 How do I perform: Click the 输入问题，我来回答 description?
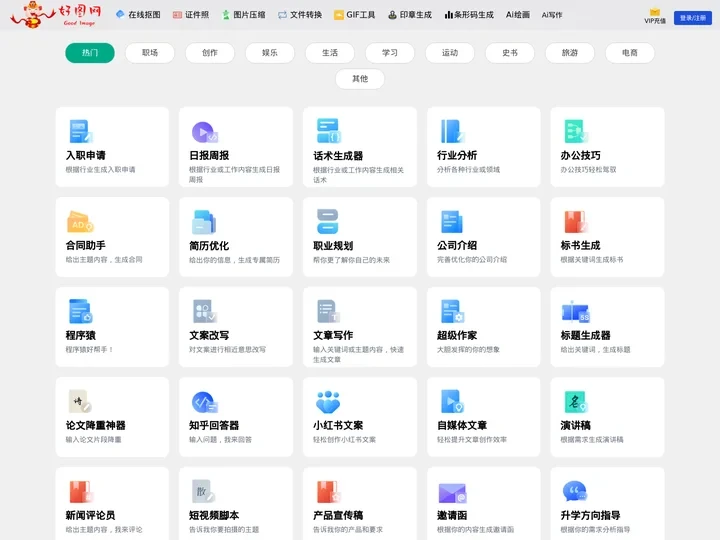coord(220,439)
